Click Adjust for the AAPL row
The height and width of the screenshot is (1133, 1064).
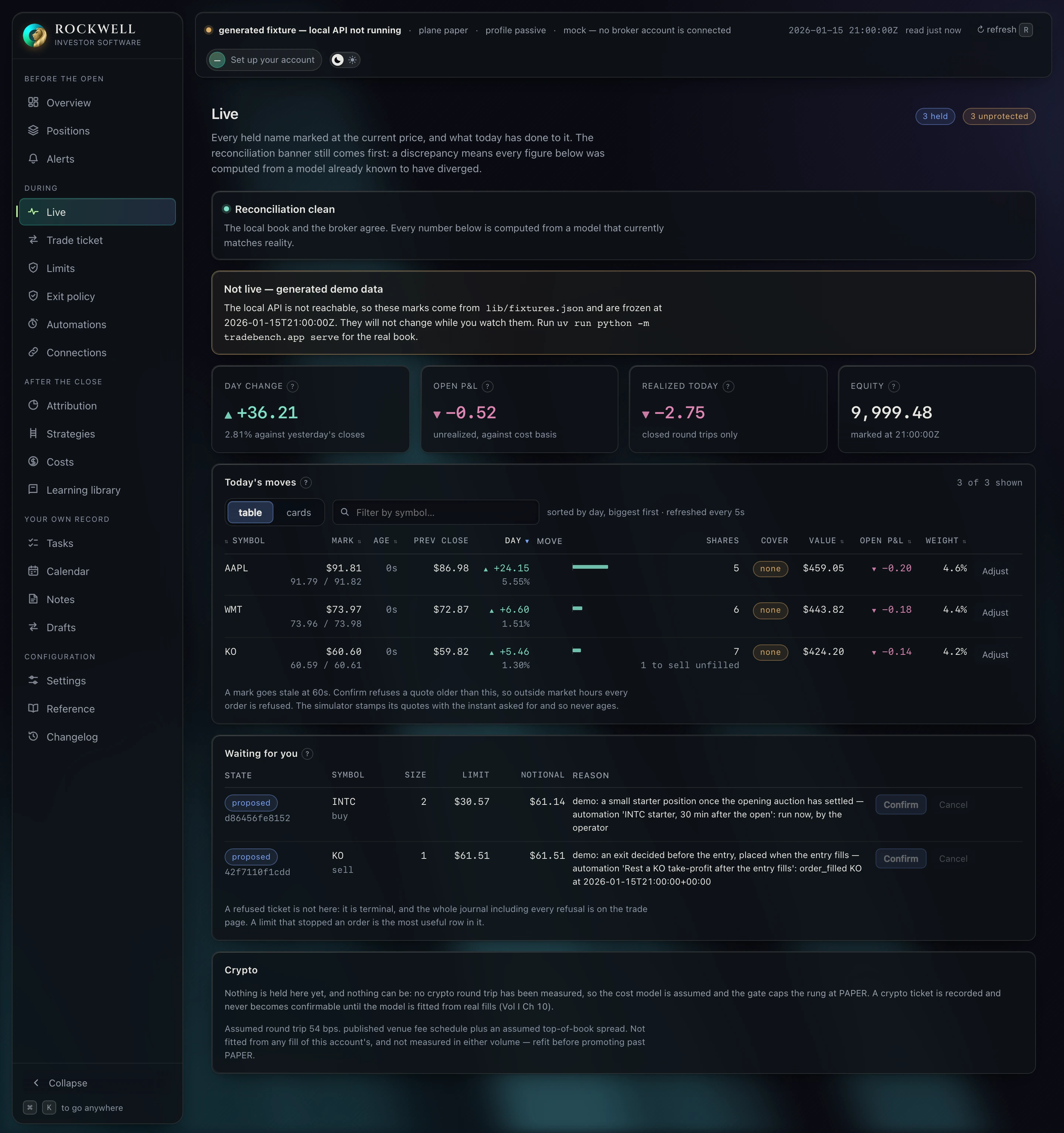995,571
